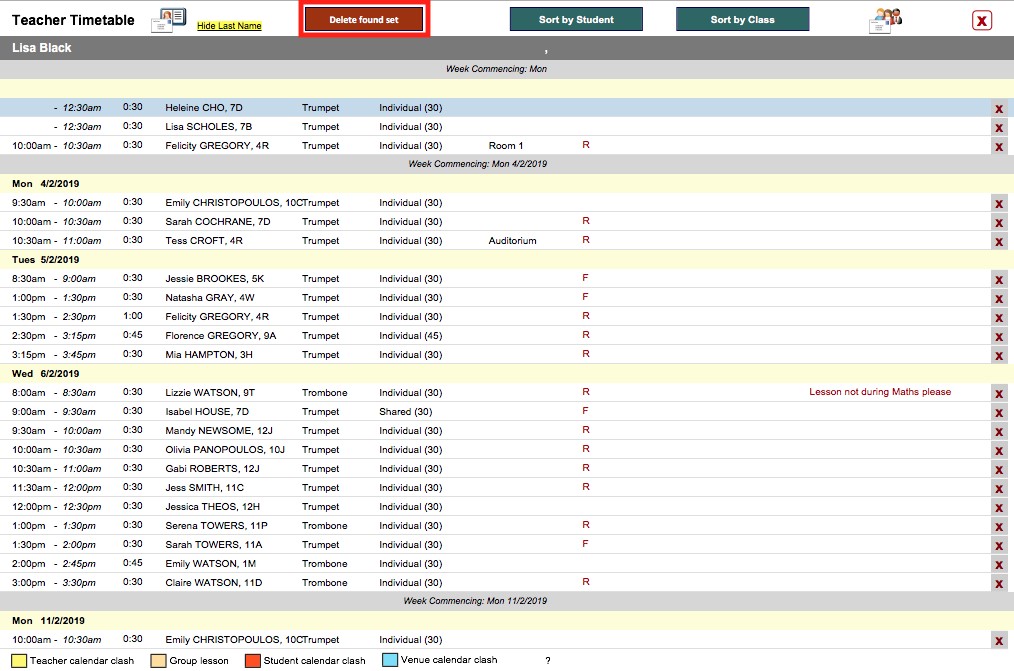Click 2:00pm start time of Emily WATSON lesson
Image resolution: width=1014 pixels, height=671 pixels.
point(28,564)
